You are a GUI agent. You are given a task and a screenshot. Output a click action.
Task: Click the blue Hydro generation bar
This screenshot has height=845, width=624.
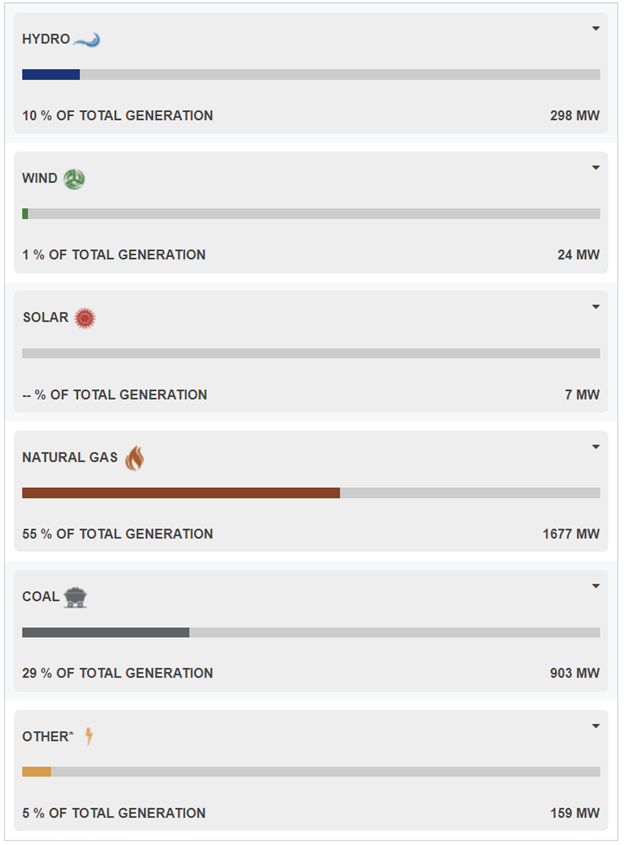click(x=51, y=75)
